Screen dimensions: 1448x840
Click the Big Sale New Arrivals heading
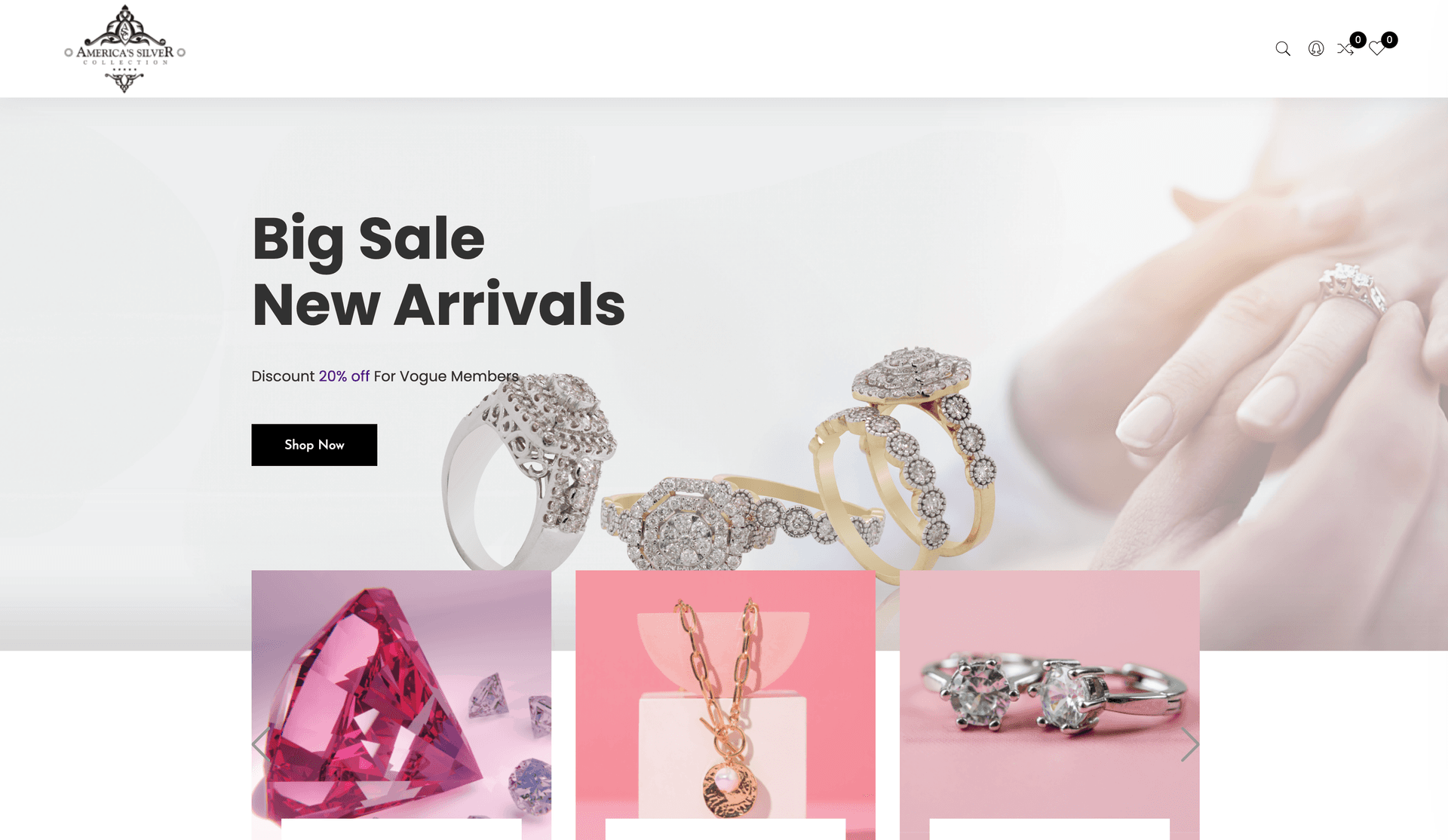click(438, 271)
